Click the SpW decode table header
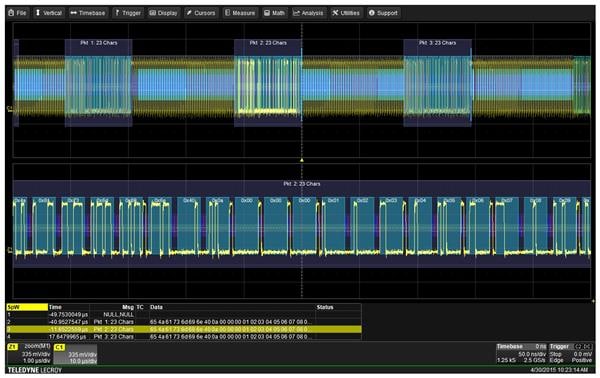Screen dimensions: 600x378 coord(27,307)
